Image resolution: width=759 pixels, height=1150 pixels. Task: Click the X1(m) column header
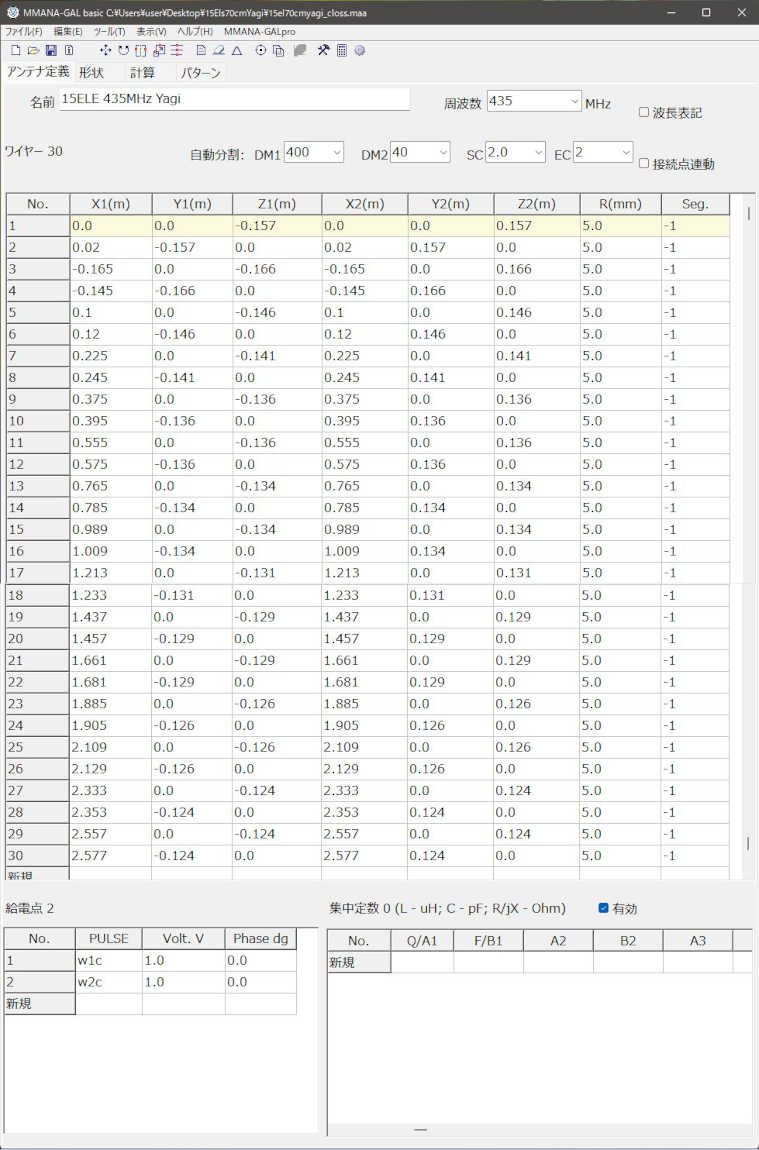(110, 204)
